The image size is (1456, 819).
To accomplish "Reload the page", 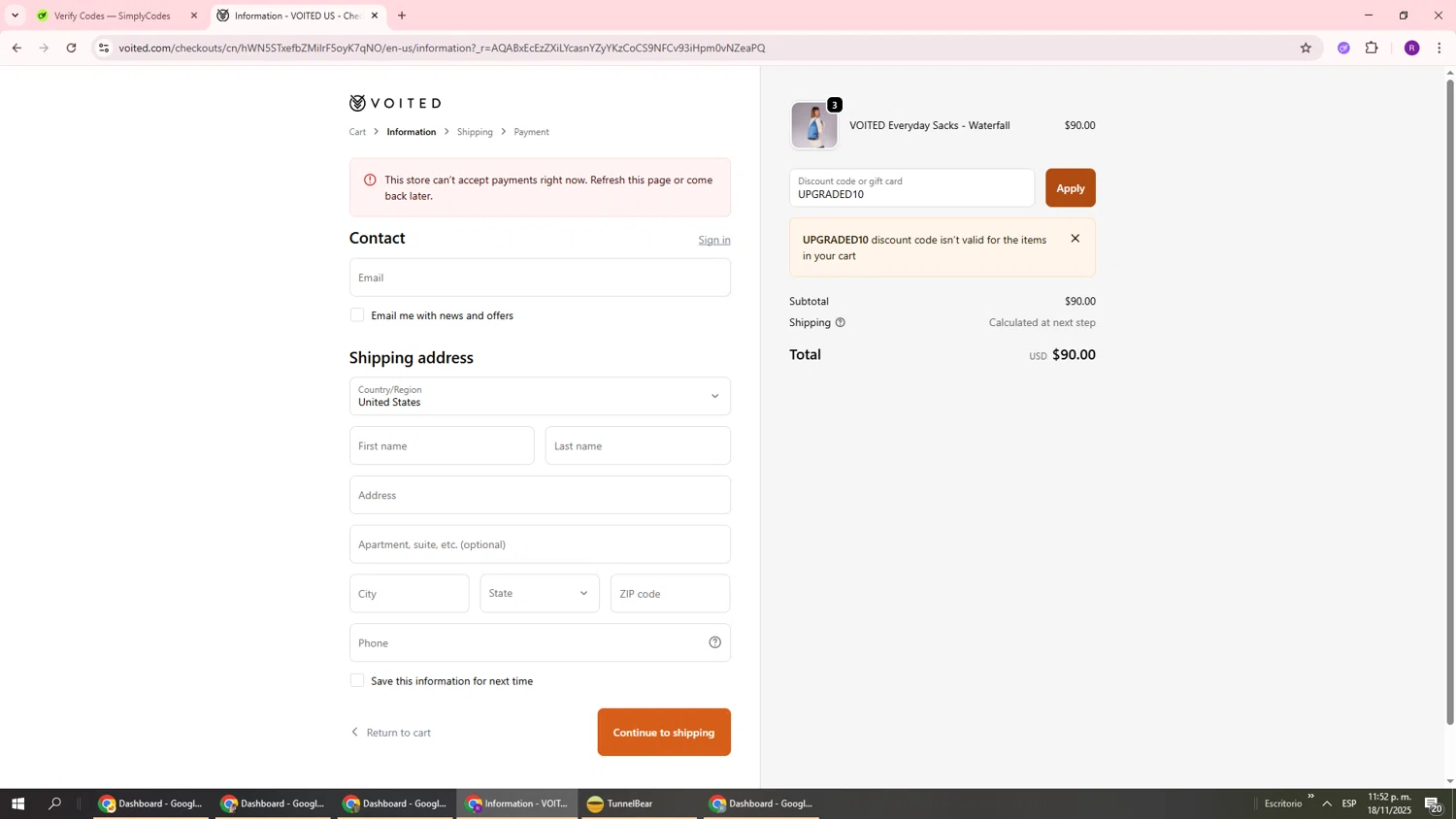I will click(71, 48).
